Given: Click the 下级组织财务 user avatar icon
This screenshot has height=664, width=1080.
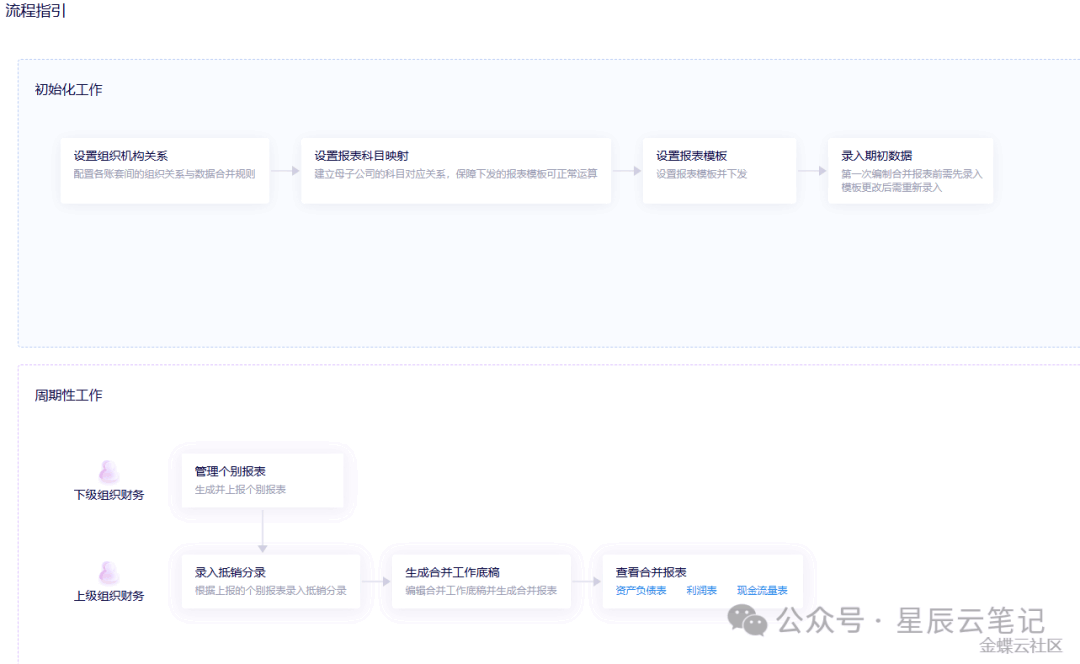Looking at the screenshot, I should 109,472.
